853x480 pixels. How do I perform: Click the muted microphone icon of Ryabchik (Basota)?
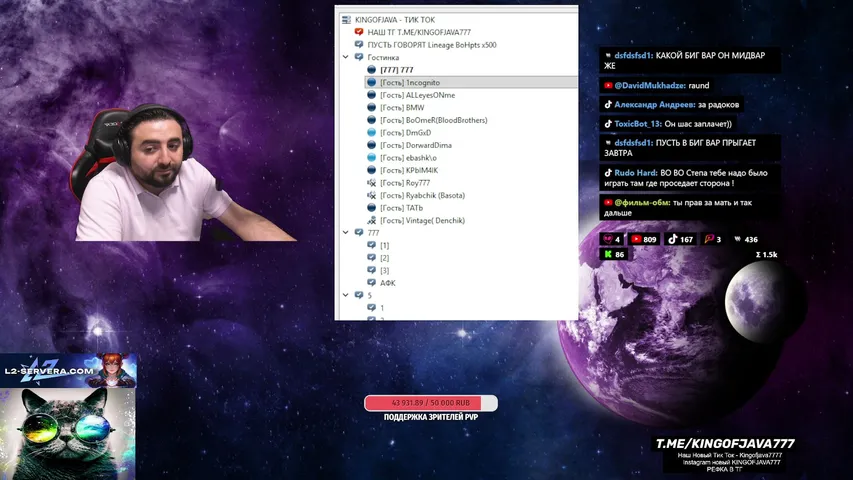(372, 195)
